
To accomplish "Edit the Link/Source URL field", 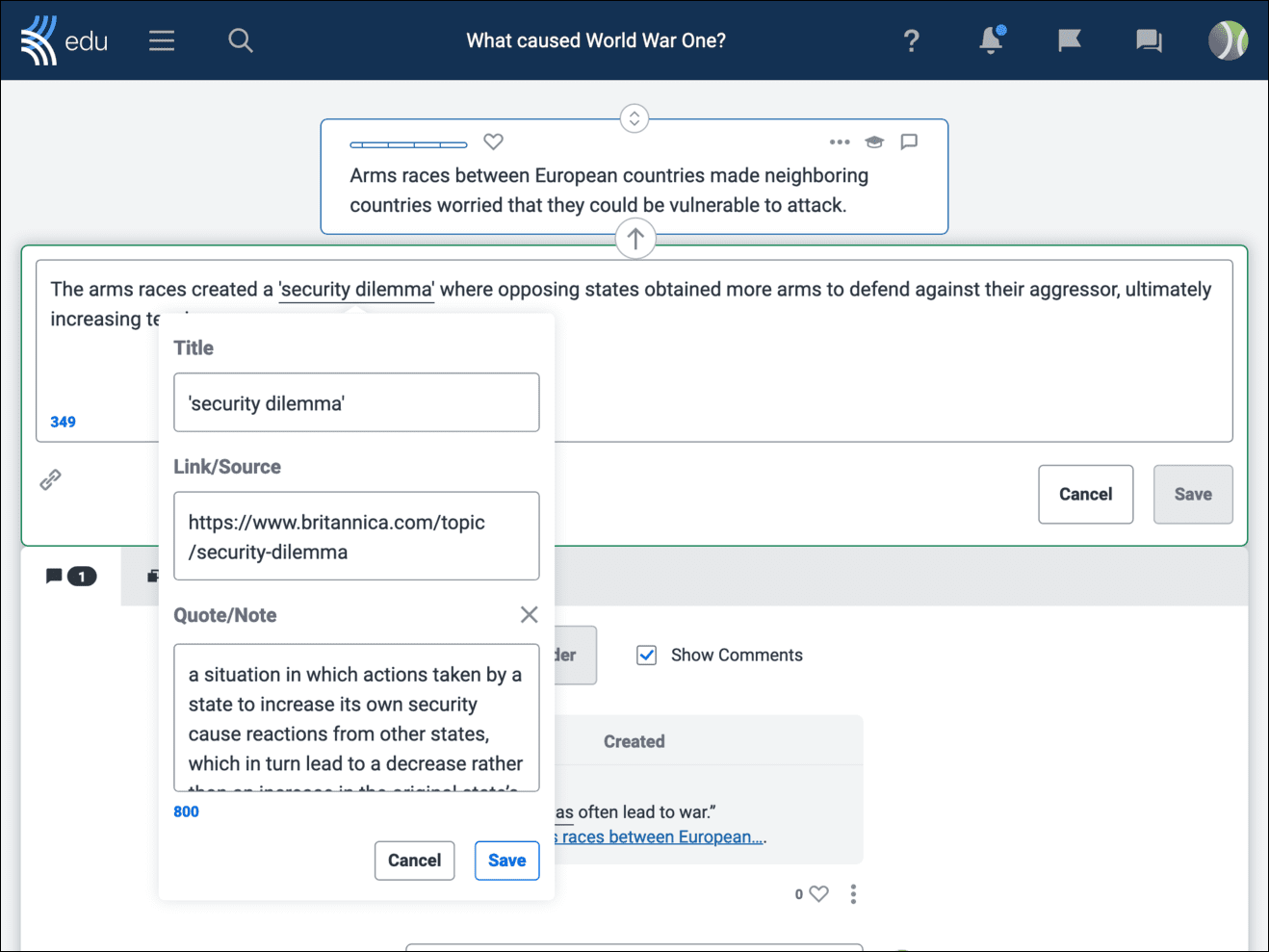I will (x=356, y=536).
